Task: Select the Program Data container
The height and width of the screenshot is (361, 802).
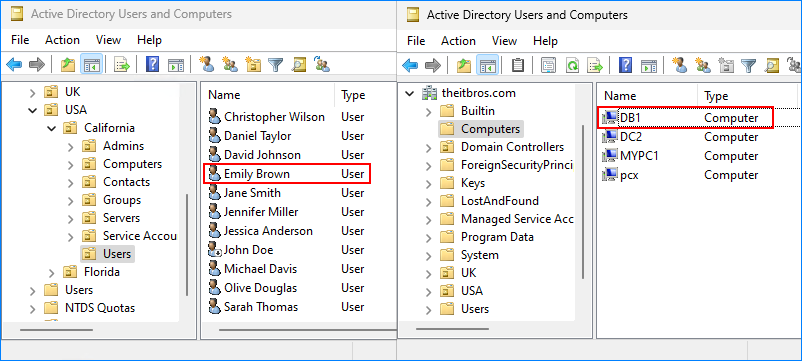Action: coord(497,237)
